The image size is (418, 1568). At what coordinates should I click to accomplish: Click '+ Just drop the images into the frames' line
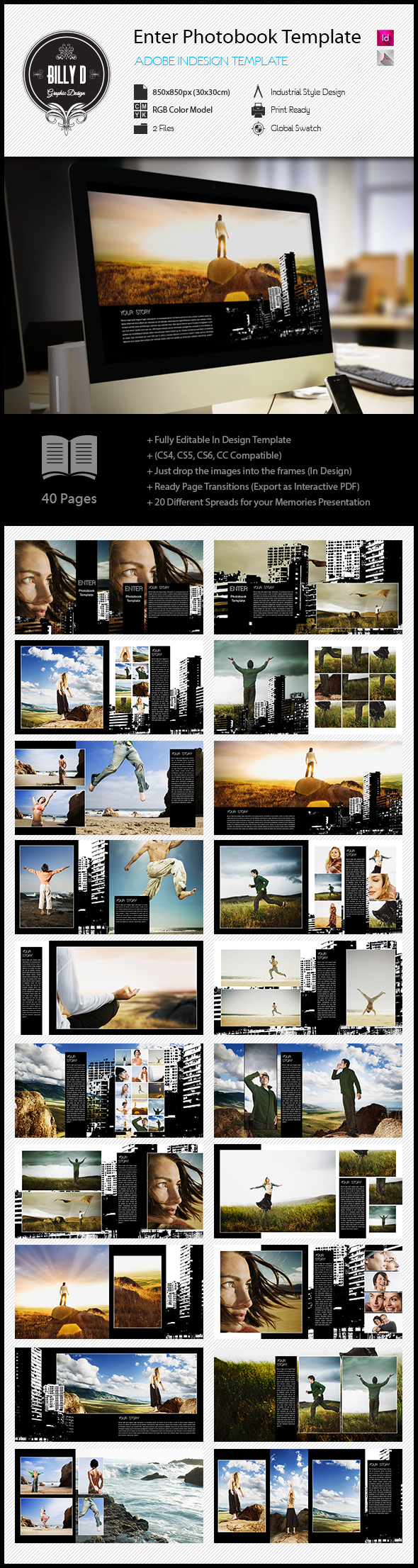point(249,471)
